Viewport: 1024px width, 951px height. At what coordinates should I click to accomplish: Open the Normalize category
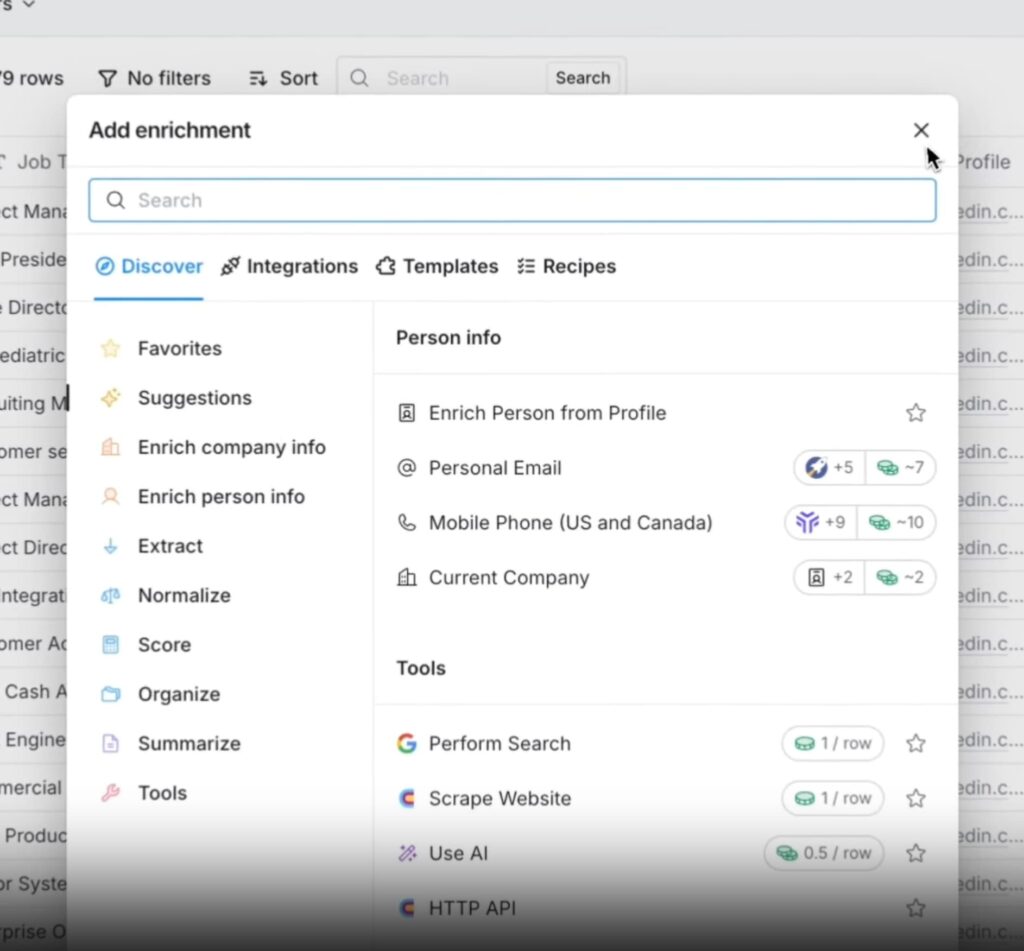183,595
